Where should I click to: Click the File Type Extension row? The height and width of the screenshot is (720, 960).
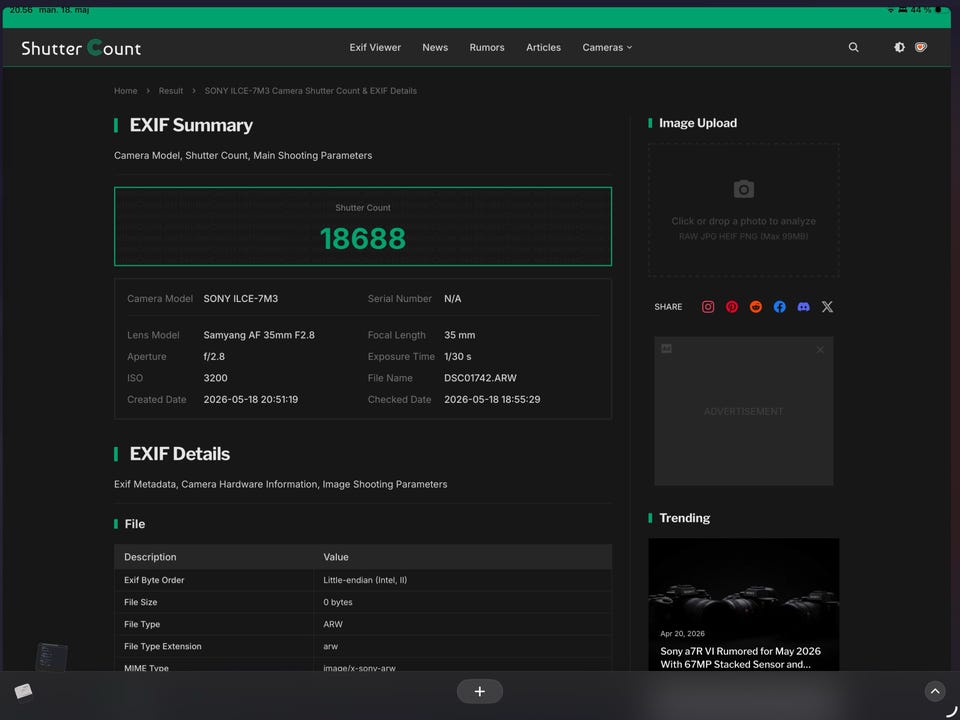[362, 647]
